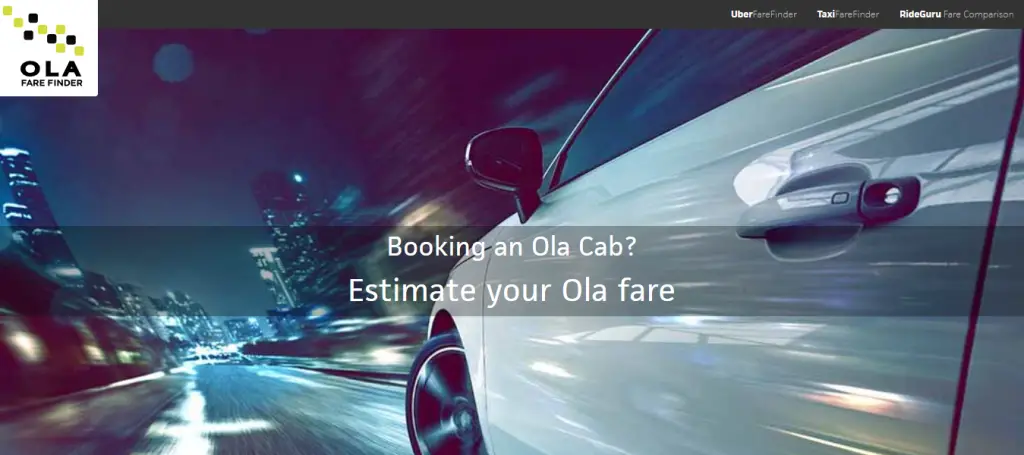This screenshot has height=455, width=1024.
Task: Click the "Booking an Ola Cab?" heading
Action: pos(511,247)
